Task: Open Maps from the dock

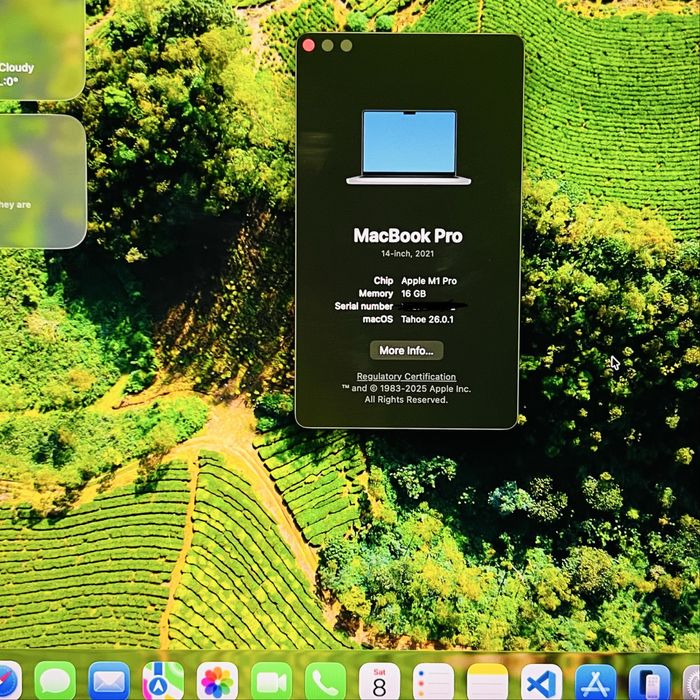Action: 163,681
